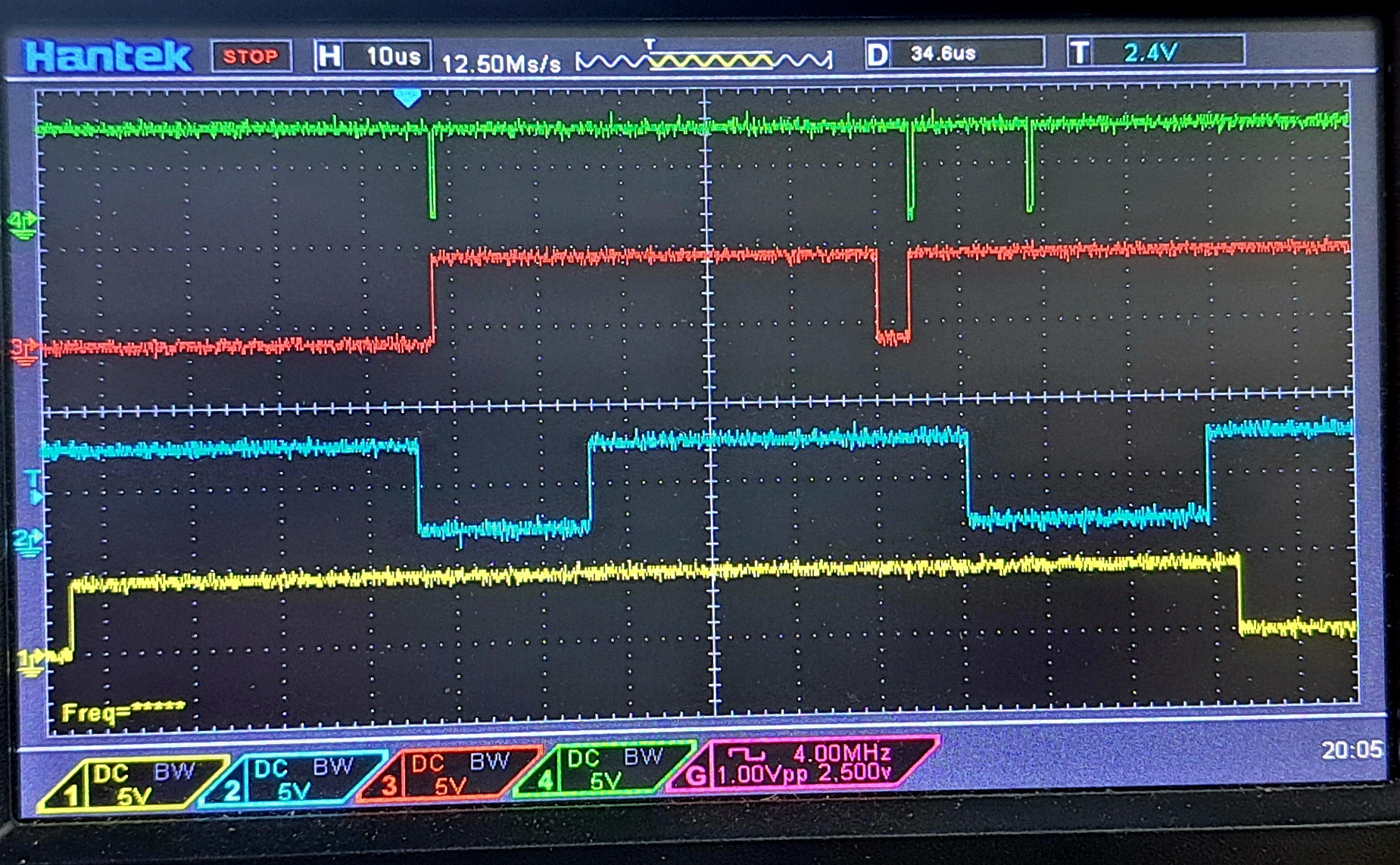The height and width of the screenshot is (865, 1400).
Task: Click the Hantek logo
Action: pos(108,57)
